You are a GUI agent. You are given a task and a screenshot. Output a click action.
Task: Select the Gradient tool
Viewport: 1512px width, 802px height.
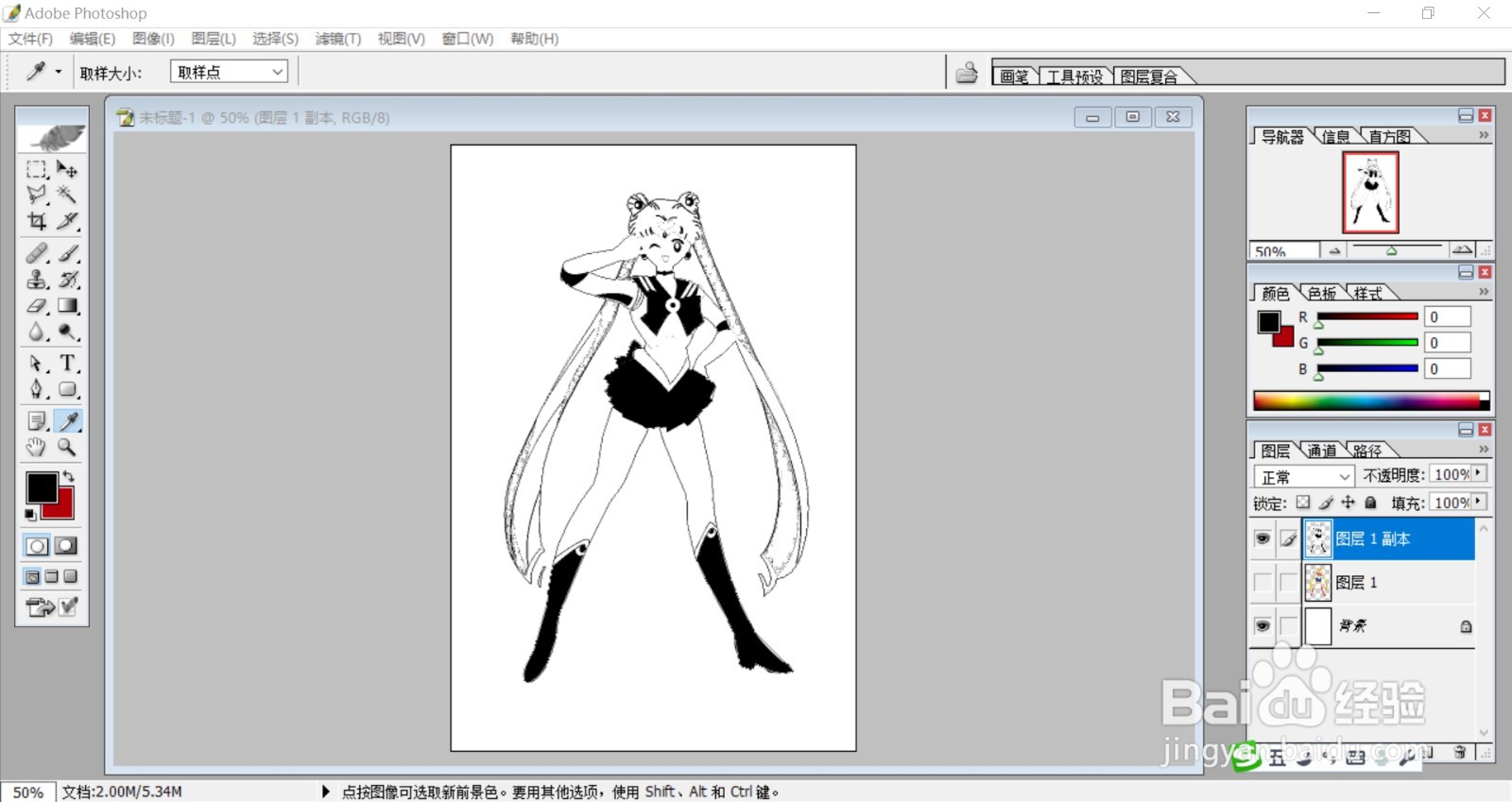(x=67, y=306)
